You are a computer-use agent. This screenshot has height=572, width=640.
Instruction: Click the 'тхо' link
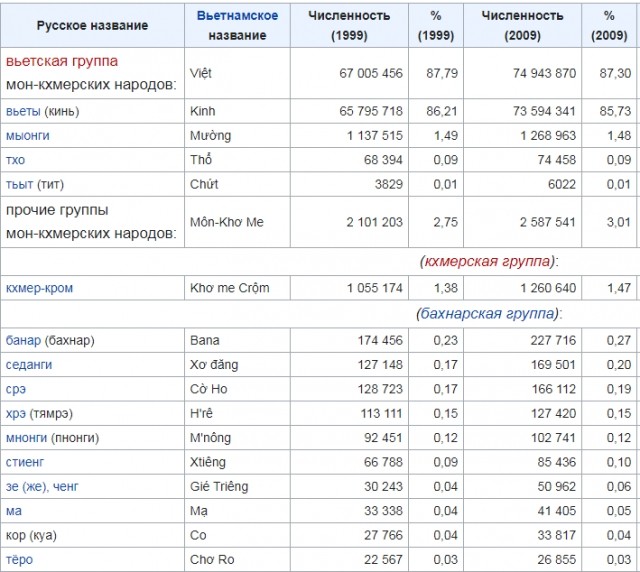pyautogui.click(x=15, y=160)
